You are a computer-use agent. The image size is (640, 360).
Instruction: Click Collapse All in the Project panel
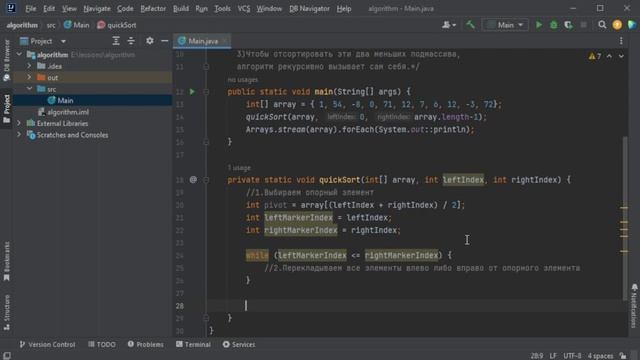click(x=131, y=41)
